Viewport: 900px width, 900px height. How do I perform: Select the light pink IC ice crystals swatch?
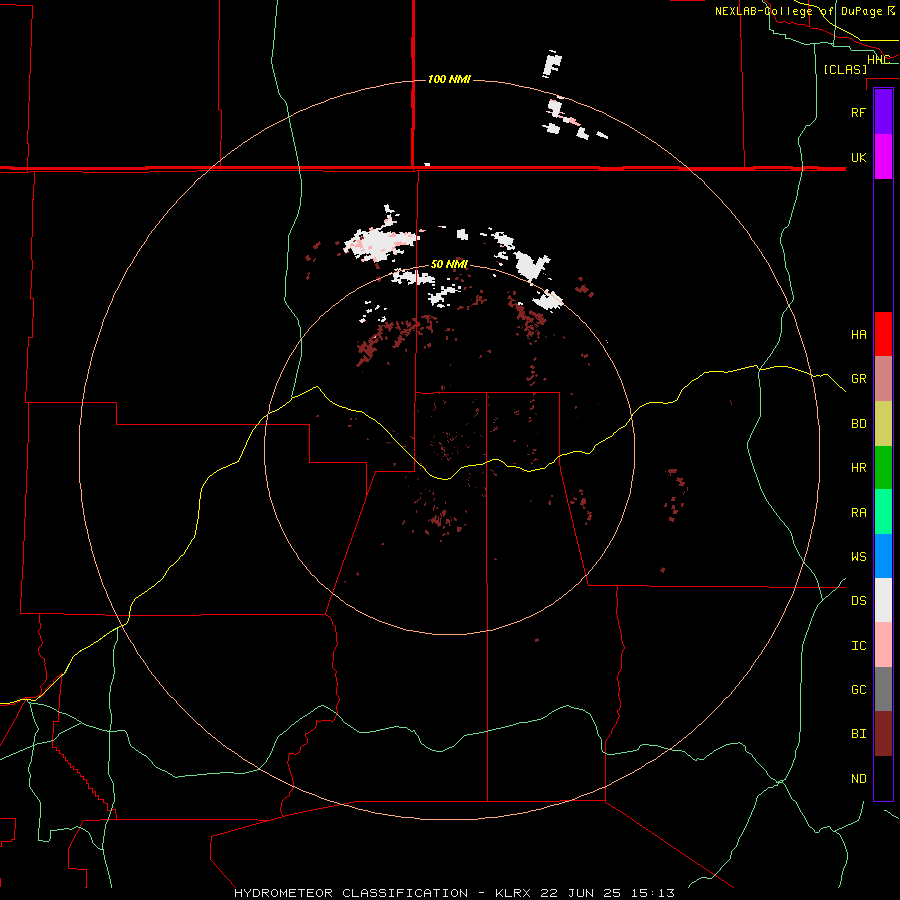click(883, 645)
